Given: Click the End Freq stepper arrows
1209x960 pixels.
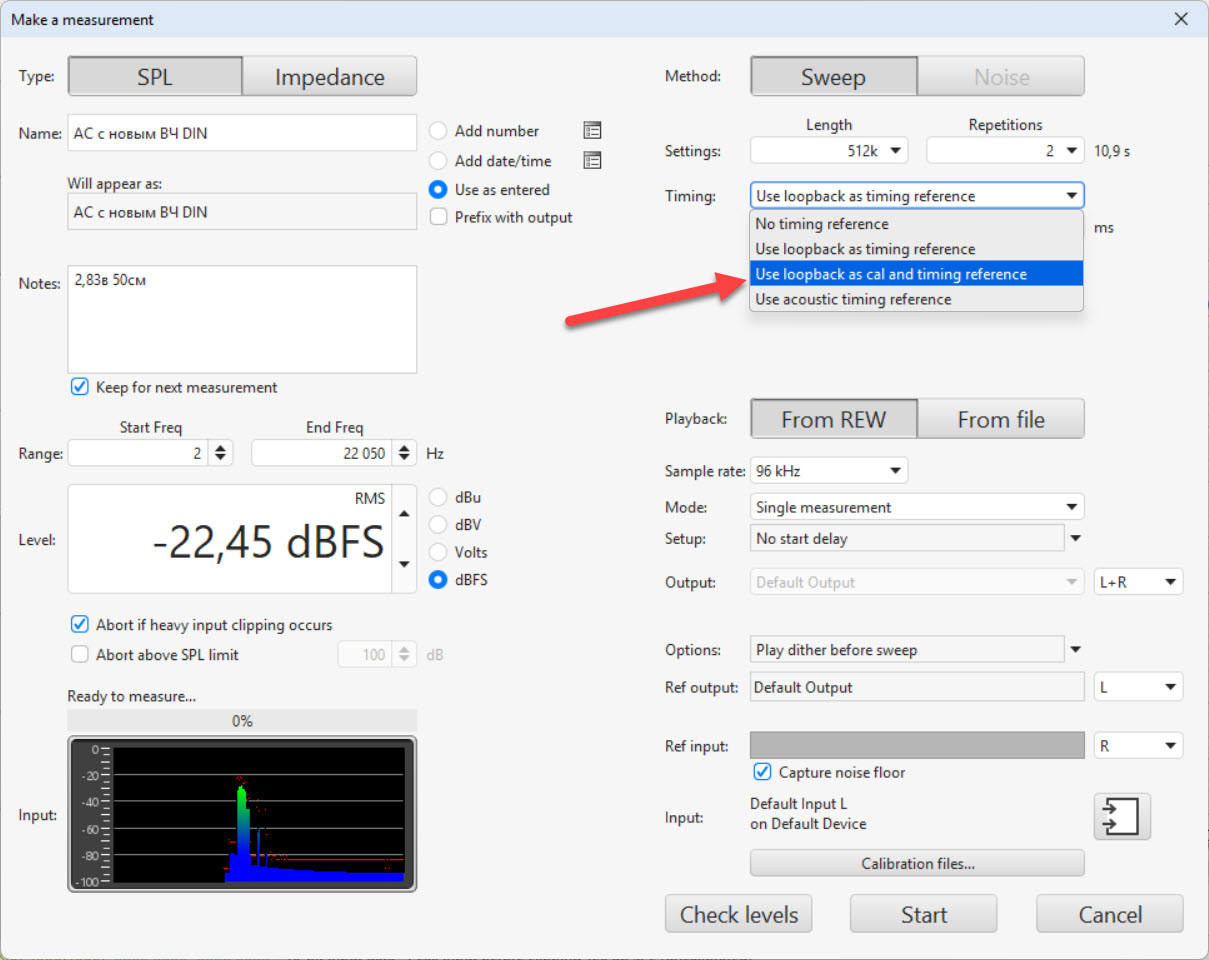Looking at the screenshot, I should coord(404,453).
